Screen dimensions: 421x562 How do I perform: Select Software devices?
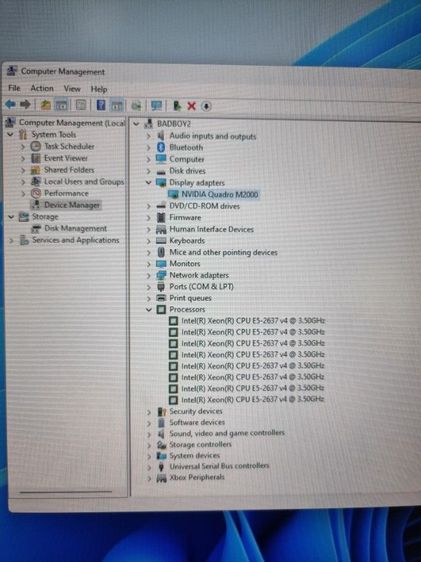point(197,422)
